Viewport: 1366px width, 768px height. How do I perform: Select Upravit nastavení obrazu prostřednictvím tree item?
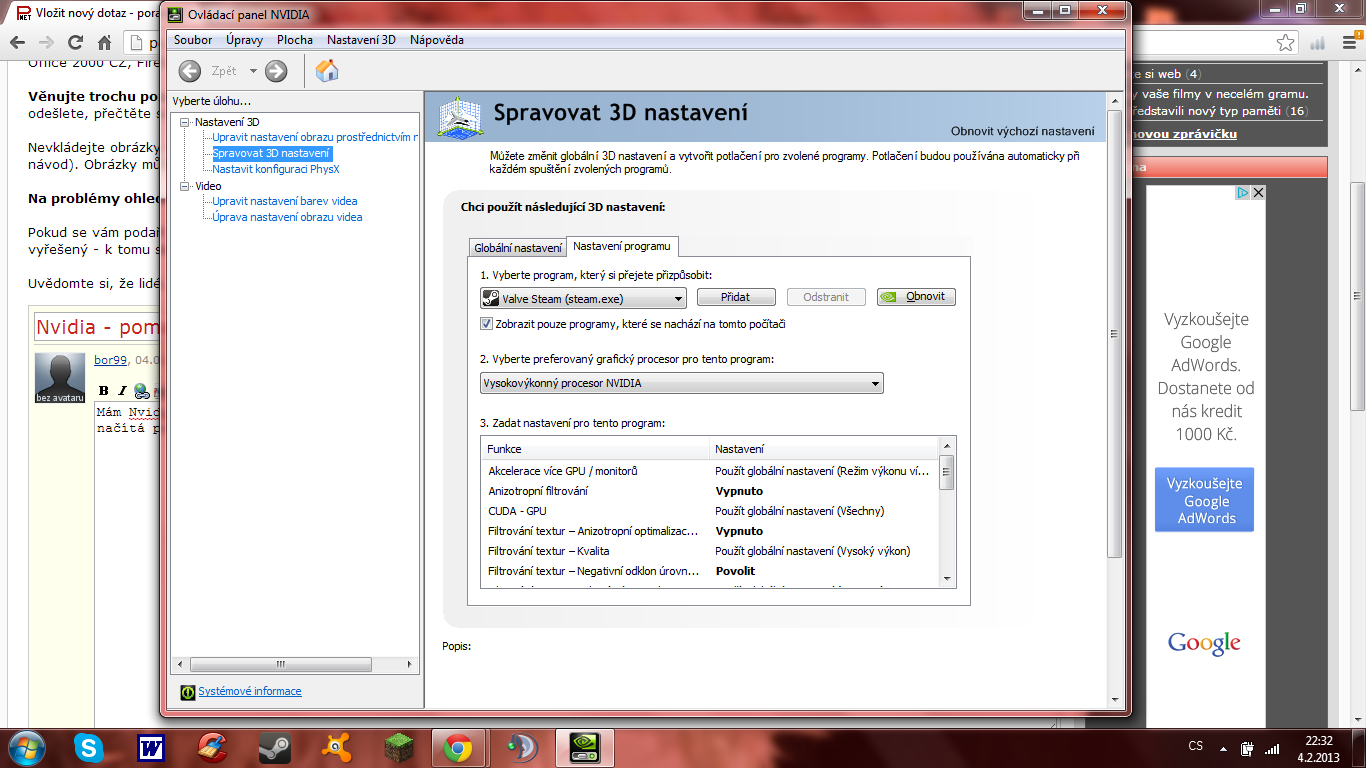pyautogui.click(x=315, y=137)
